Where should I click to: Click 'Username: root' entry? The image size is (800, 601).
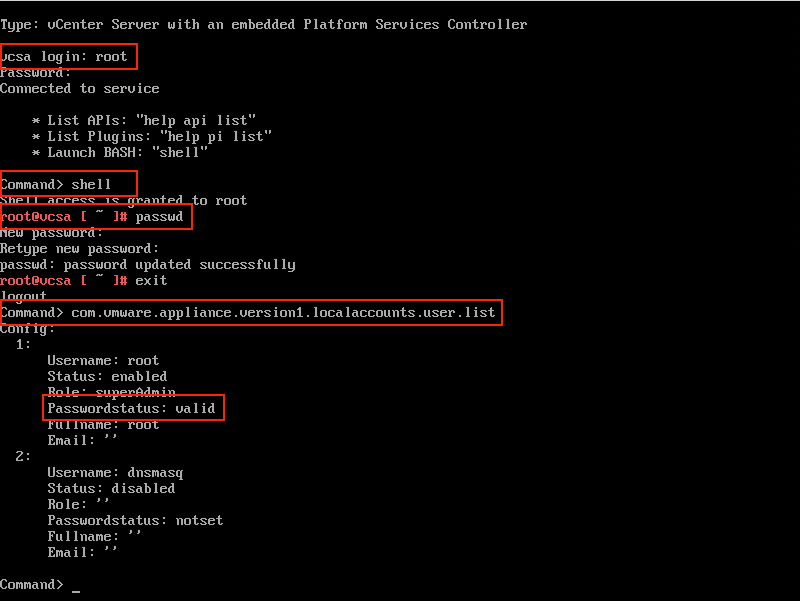(x=103, y=361)
